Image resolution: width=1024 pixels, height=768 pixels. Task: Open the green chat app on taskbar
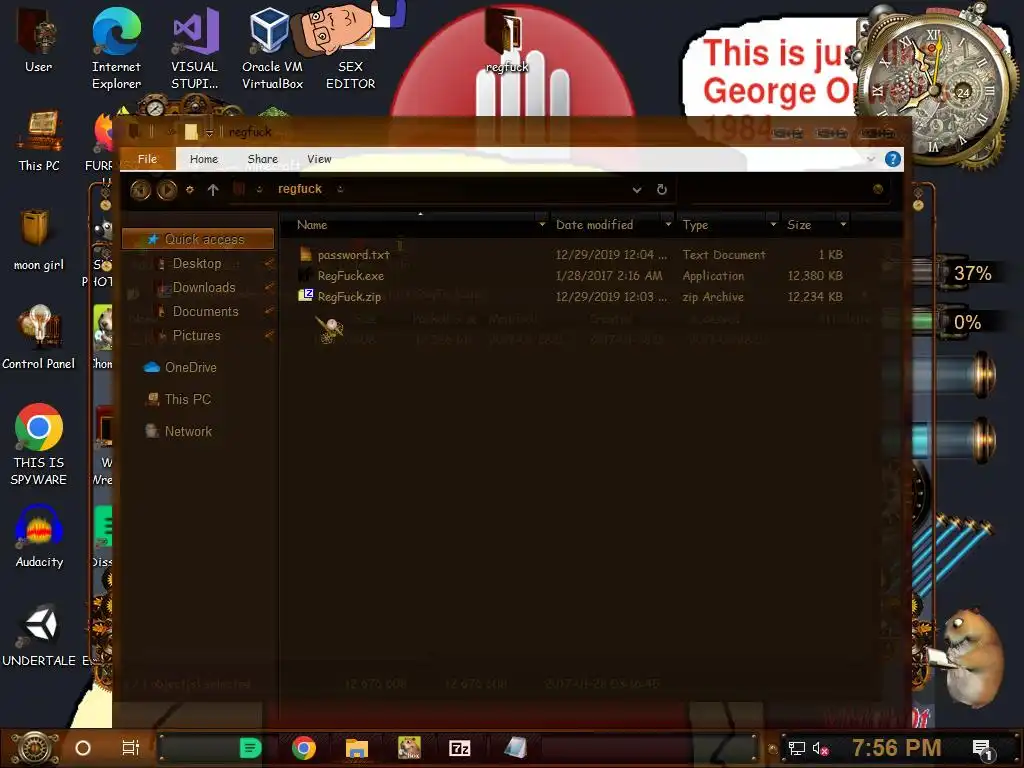[250, 748]
